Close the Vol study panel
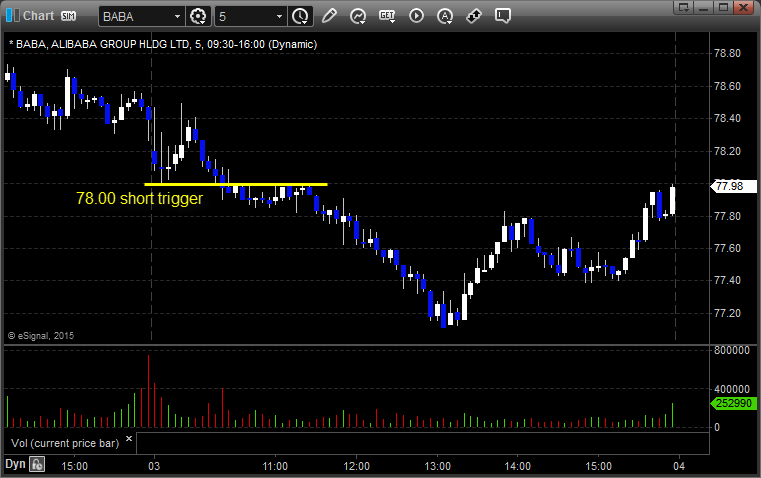The height and width of the screenshot is (478, 761). tap(129, 438)
